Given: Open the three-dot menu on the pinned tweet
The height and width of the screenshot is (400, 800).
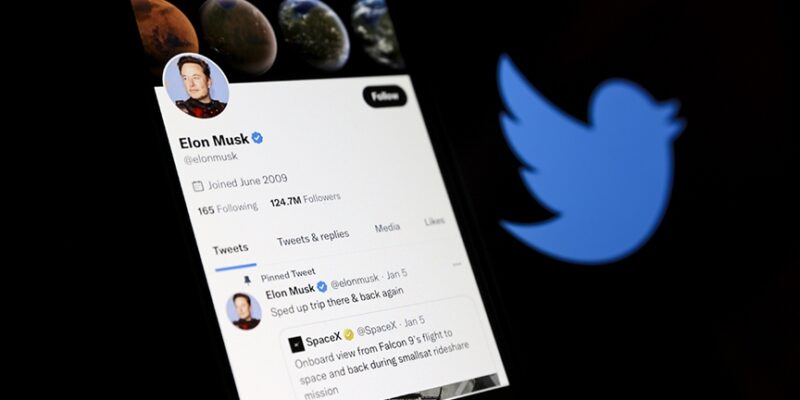Looking at the screenshot, I should (x=457, y=264).
